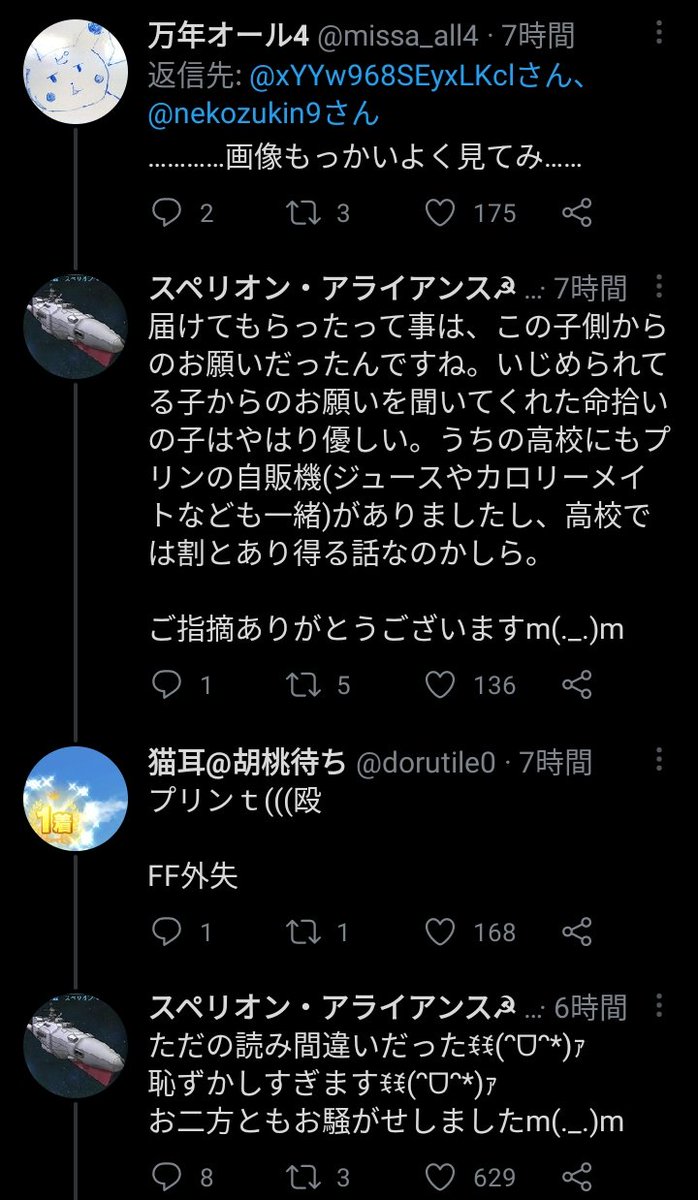This screenshot has width=698, height=1200.
Task: Like the tweet with 136 likes
Action: click(440, 685)
